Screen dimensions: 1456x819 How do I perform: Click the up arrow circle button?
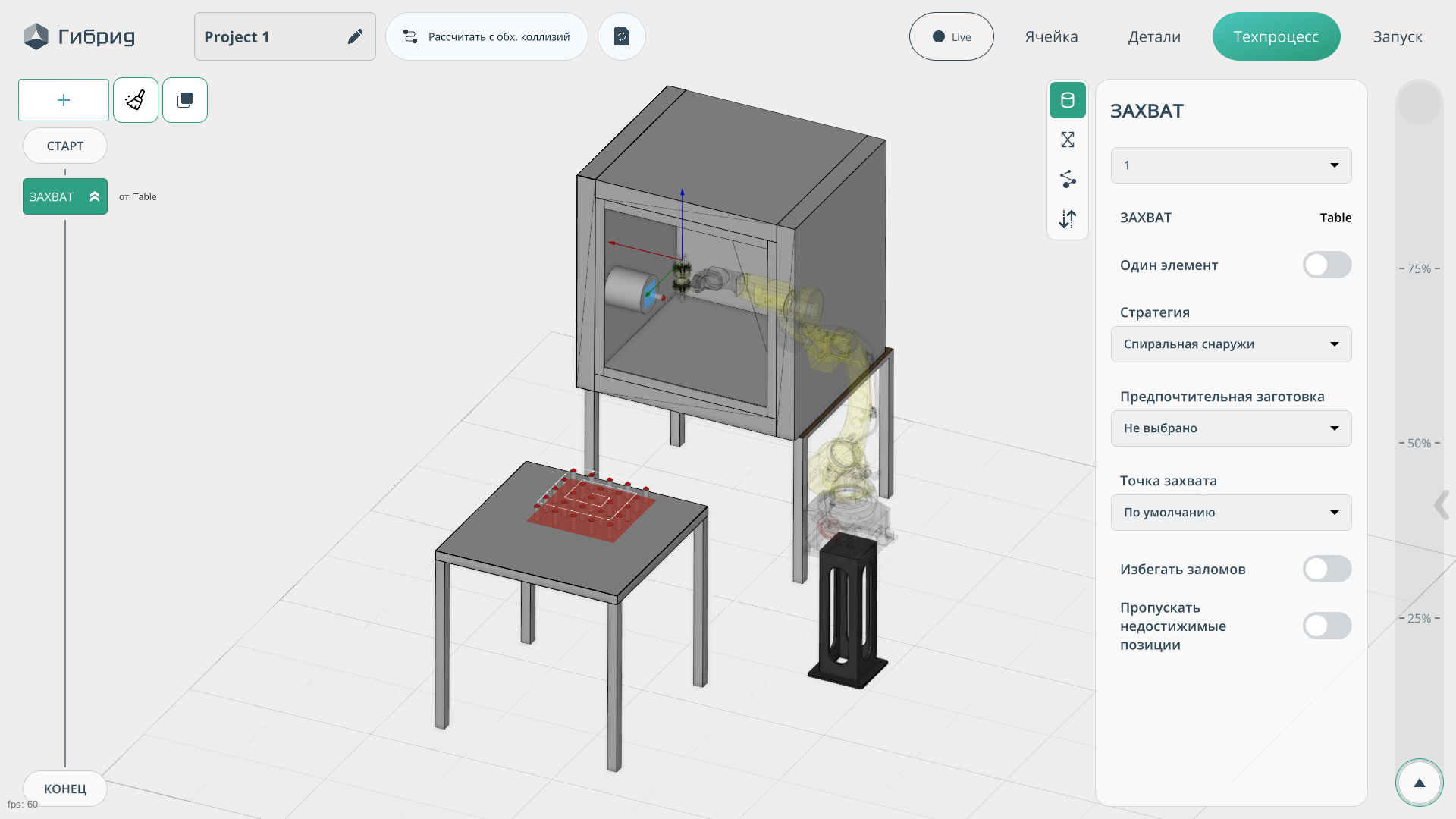click(x=1419, y=783)
